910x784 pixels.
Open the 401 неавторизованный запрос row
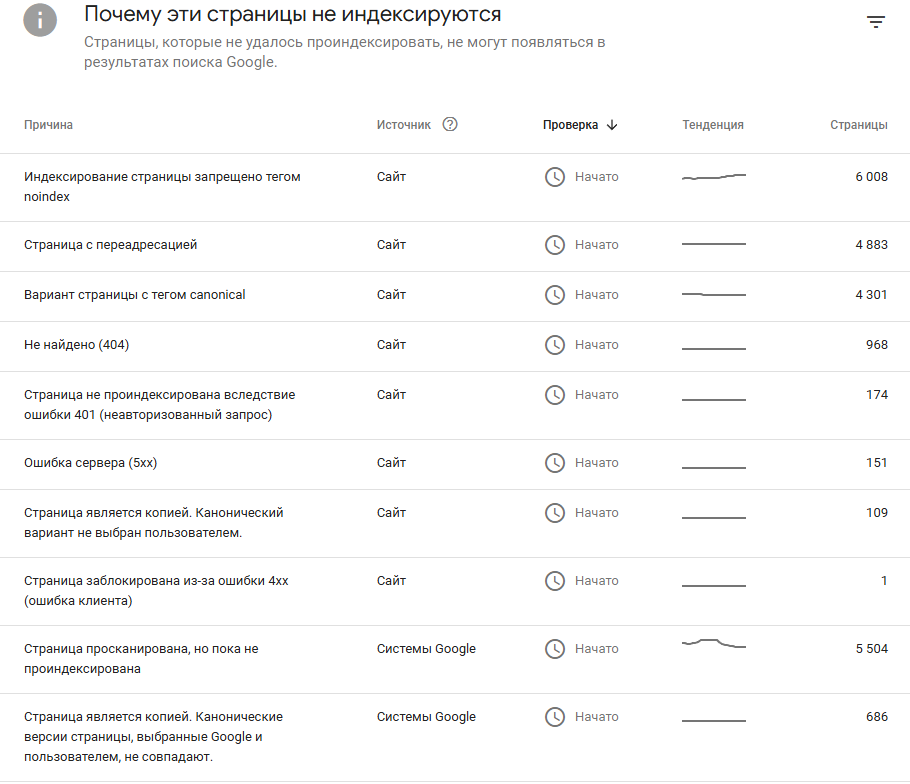click(x=455, y=406)
